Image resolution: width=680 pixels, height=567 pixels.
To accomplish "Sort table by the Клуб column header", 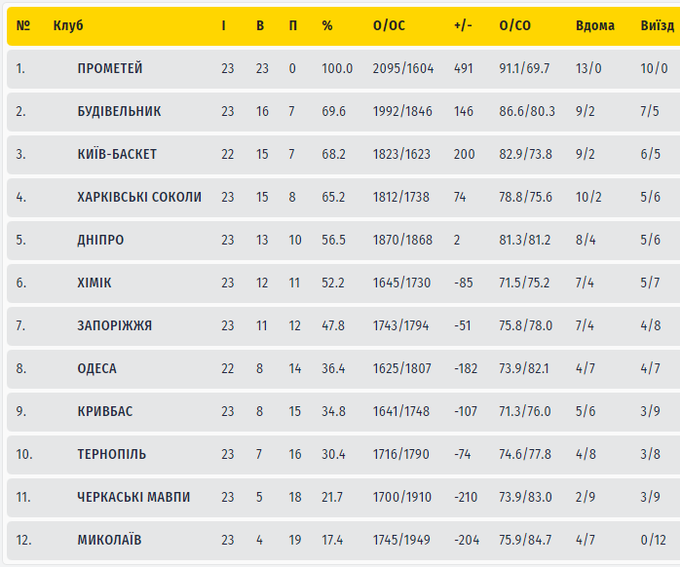I will [68, 25].
